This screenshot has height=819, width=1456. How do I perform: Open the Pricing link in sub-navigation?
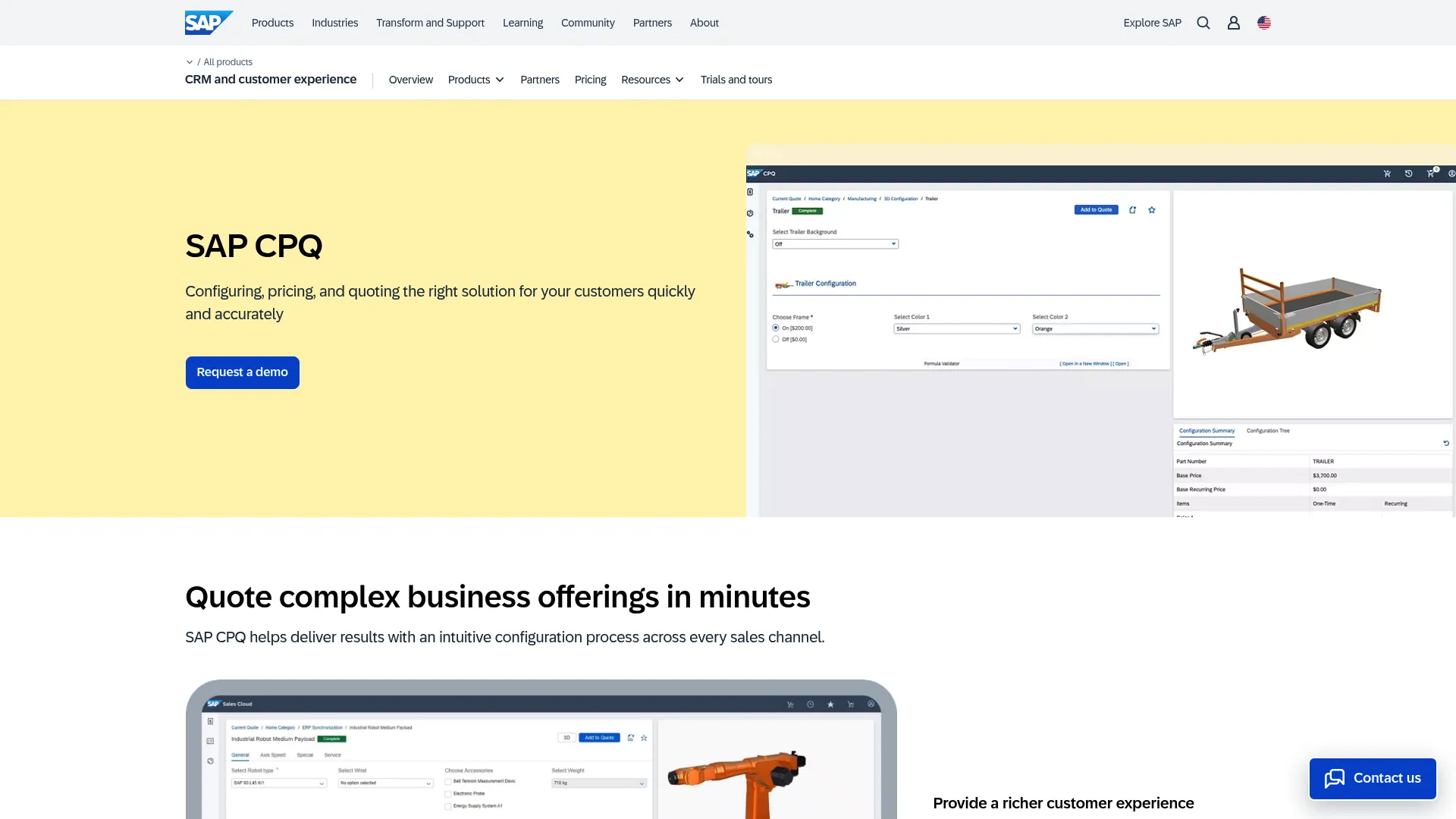[x=590, y=80]
